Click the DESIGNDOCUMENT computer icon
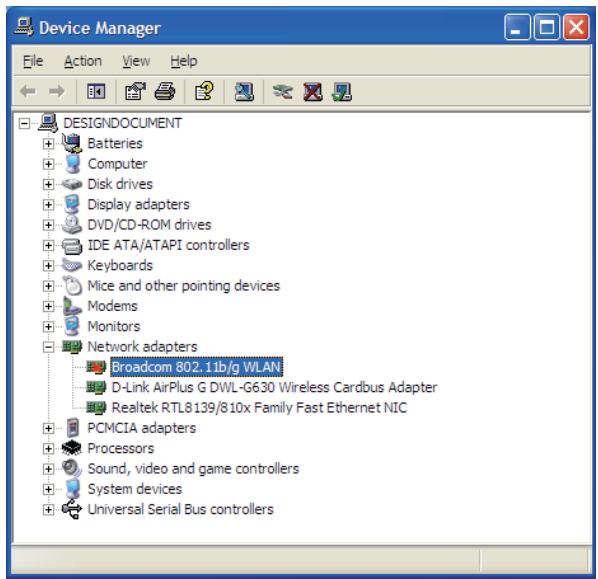Viewport: 598px width, 579px height. pyautogui.click(x=48, y=123)
